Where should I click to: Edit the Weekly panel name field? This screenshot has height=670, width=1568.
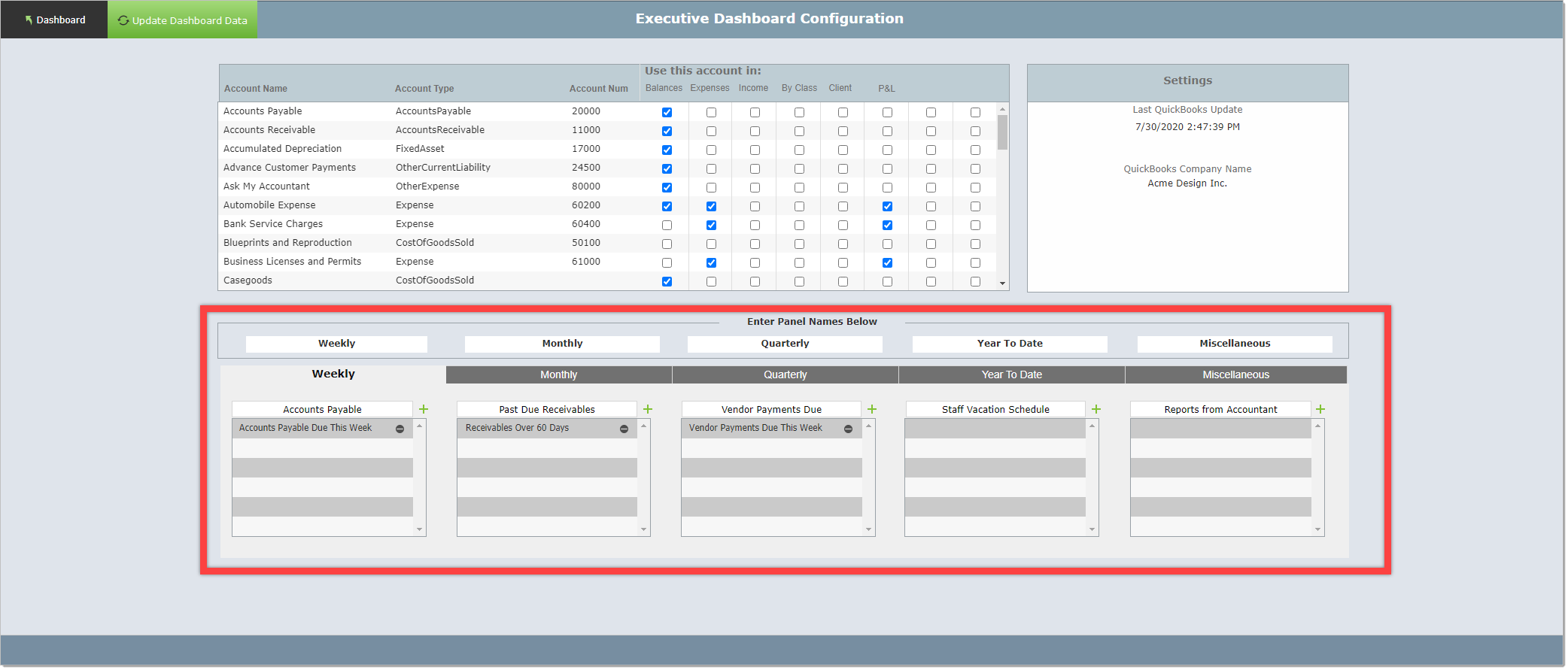(x=336, y=344)
